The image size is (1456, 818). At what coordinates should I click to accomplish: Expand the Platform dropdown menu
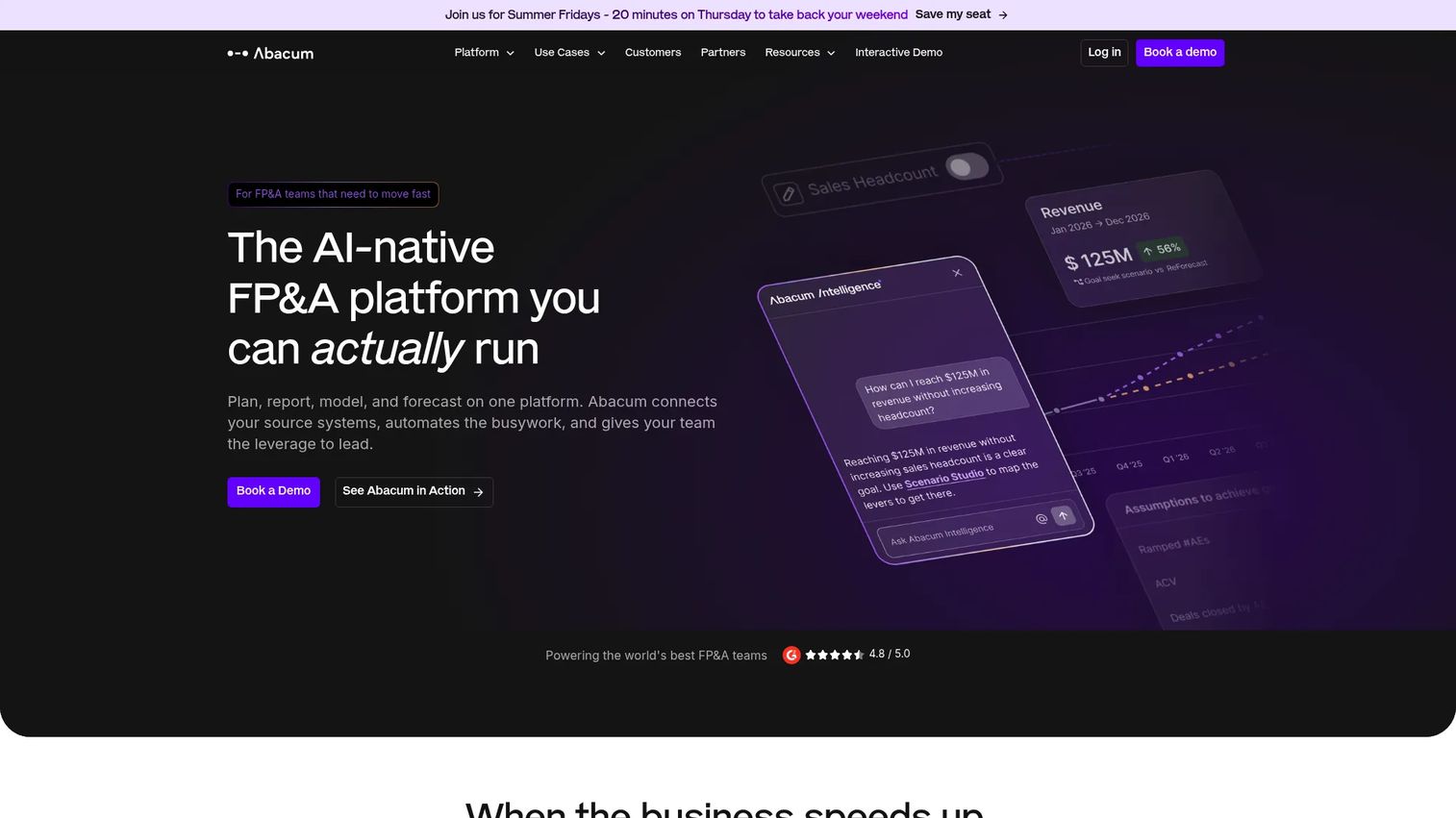click(484, 53)
